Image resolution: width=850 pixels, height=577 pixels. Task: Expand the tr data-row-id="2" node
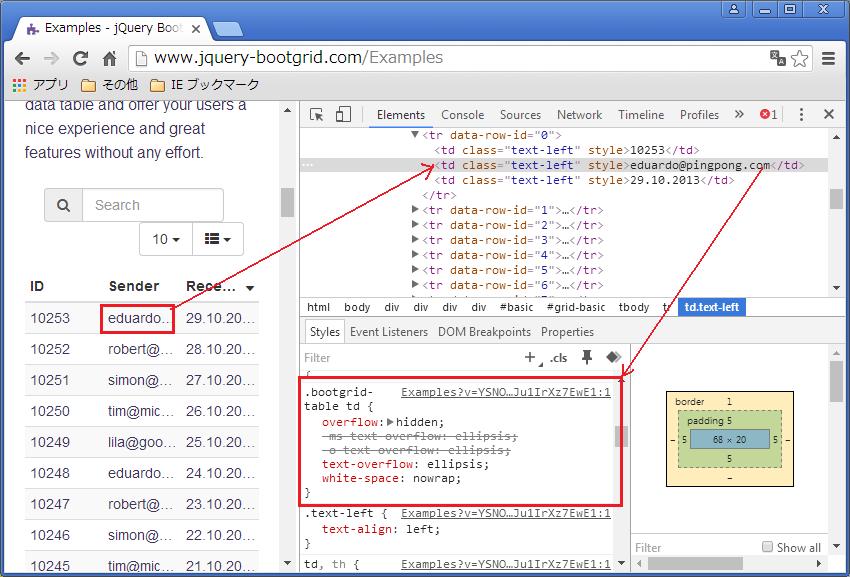pyautogui.click(x=415, y=225)
